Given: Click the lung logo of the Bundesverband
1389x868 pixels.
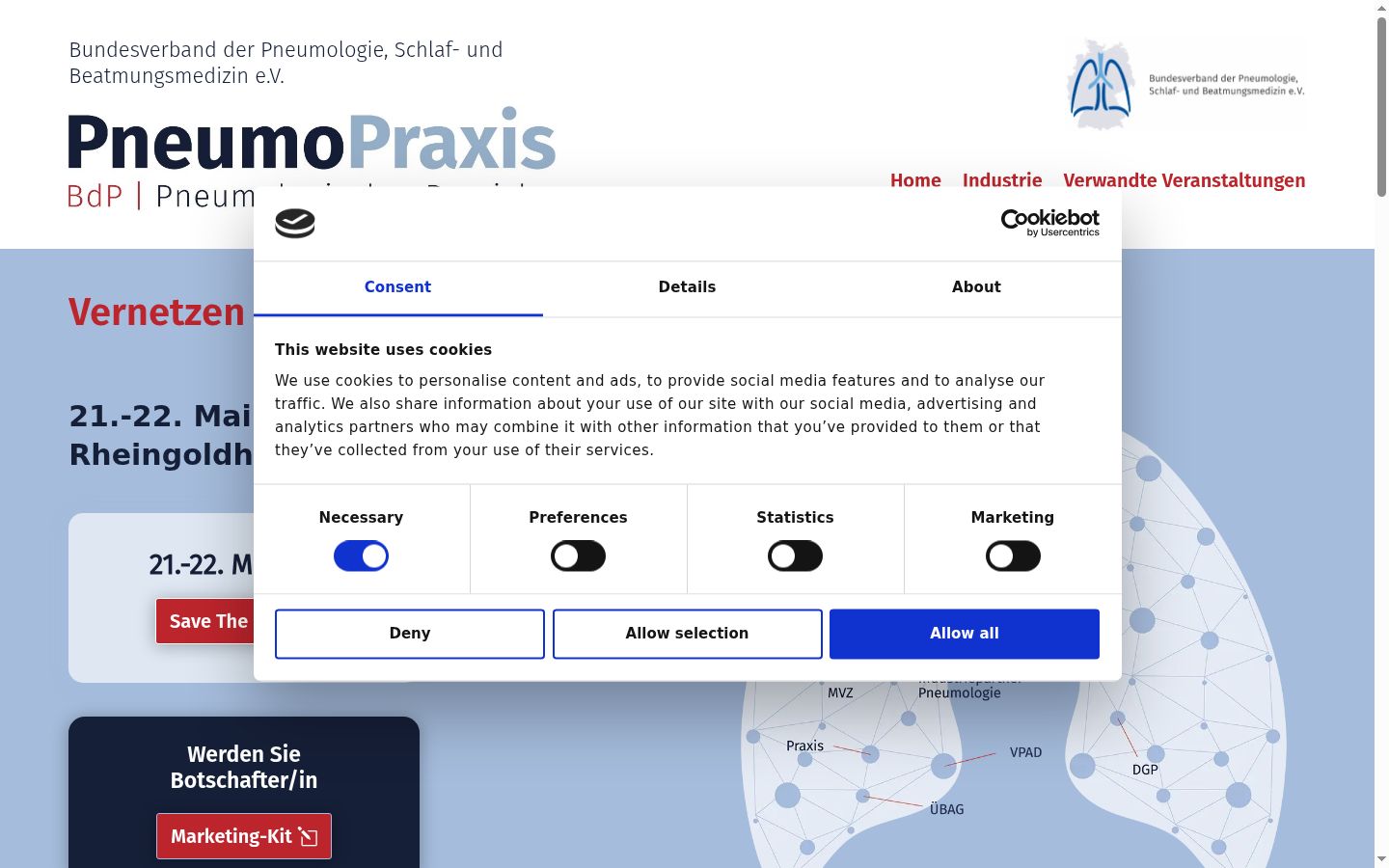Looking at the screenshot, I should coord(1102,85).
